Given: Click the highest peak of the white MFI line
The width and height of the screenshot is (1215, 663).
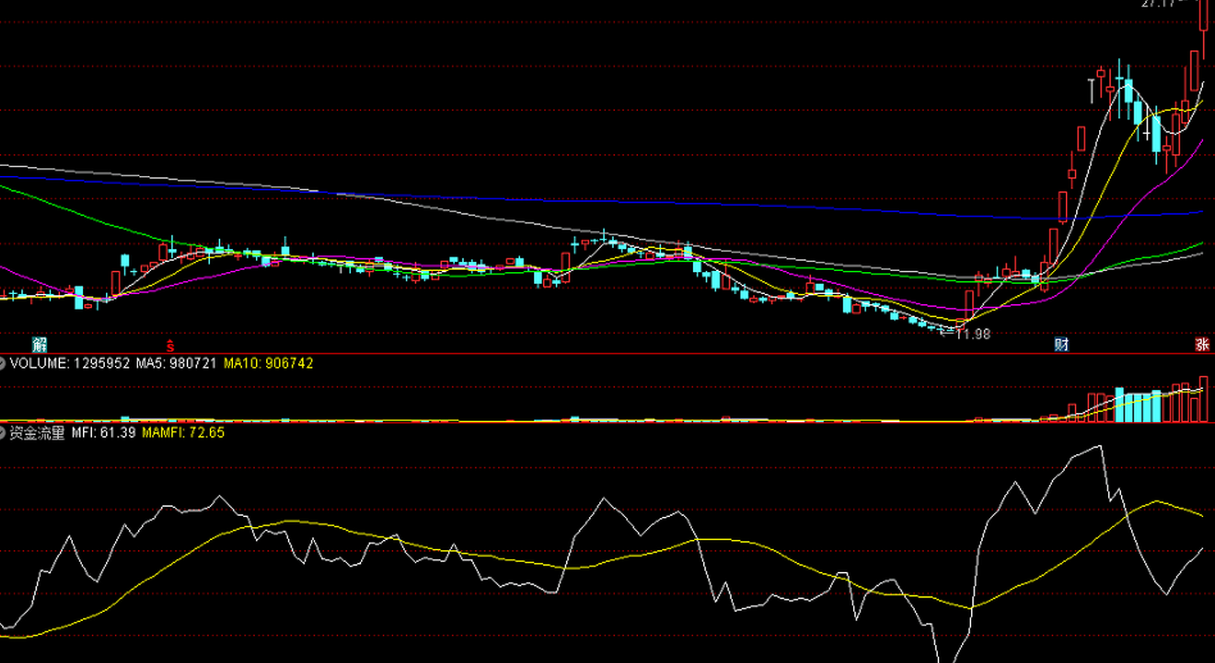Looking at the screenshot, I should coord(1100,446).
